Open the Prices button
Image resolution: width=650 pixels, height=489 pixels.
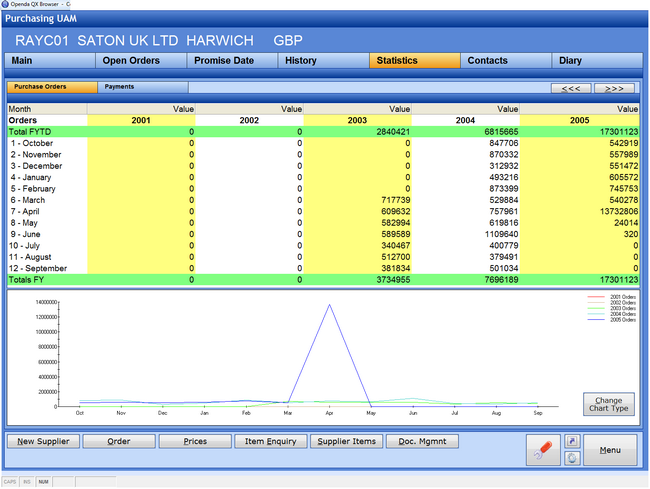[195, 441]
